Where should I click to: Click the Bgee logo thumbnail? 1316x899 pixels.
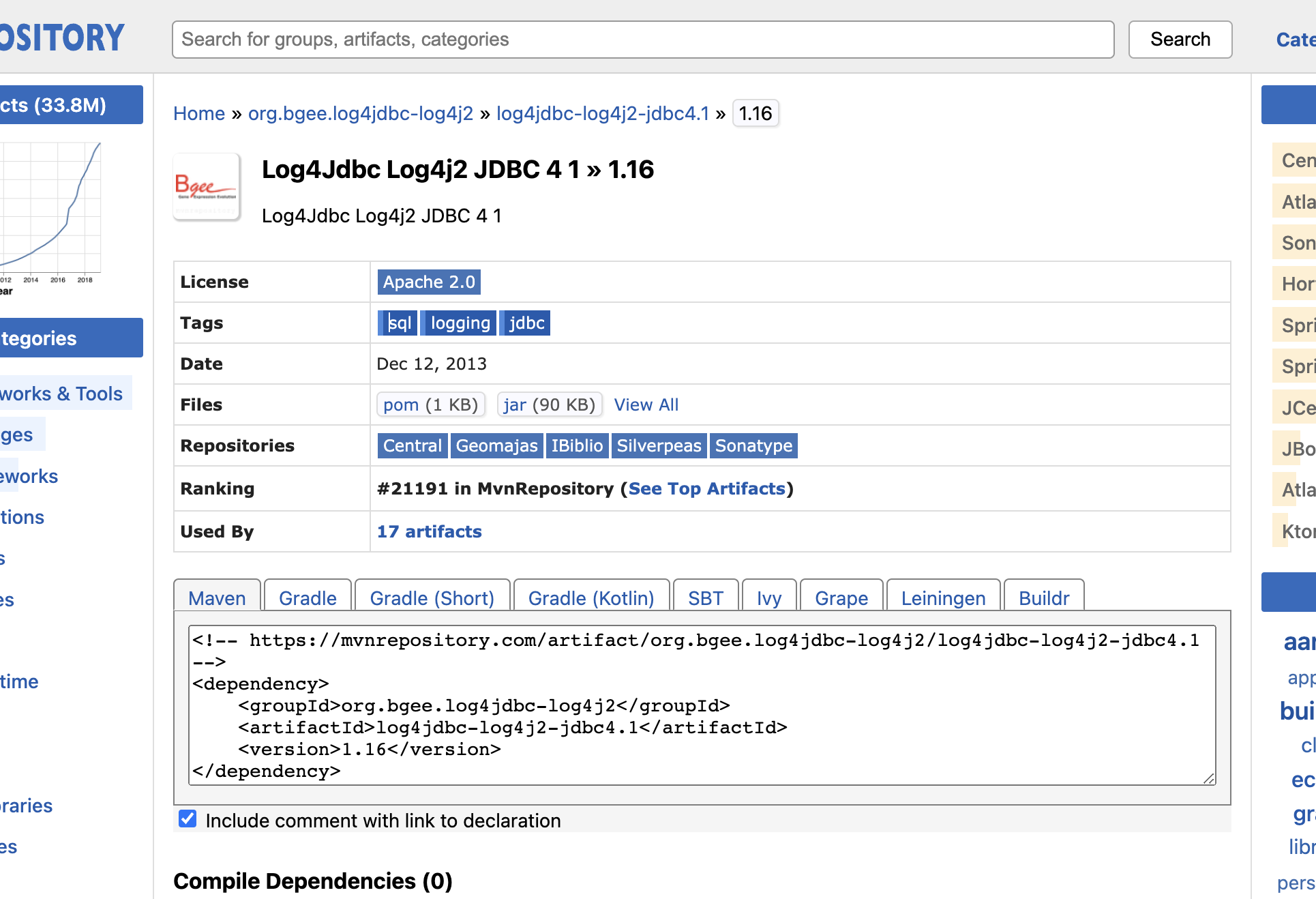point(207,186)
